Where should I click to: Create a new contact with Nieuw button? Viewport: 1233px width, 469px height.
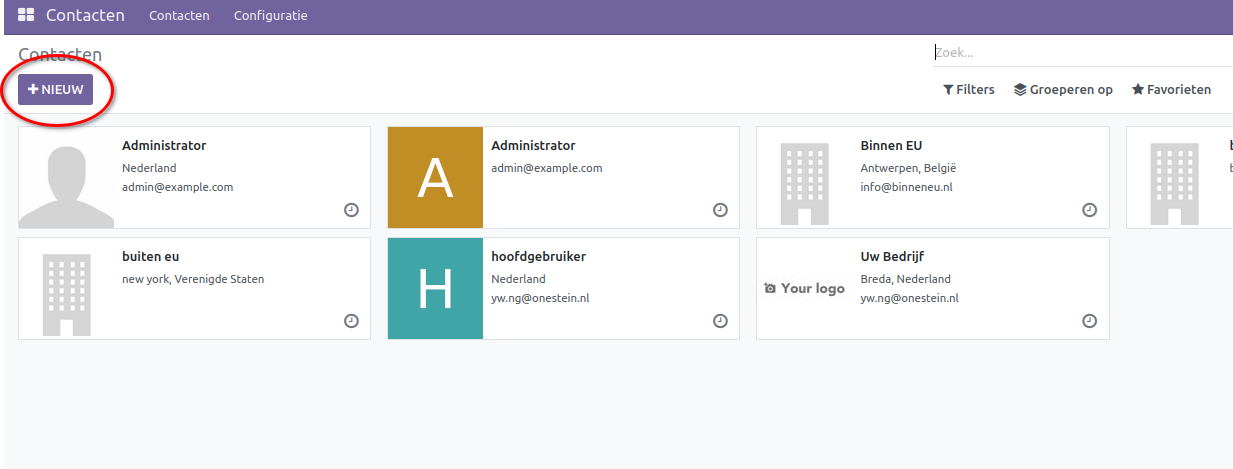(56, 90)
